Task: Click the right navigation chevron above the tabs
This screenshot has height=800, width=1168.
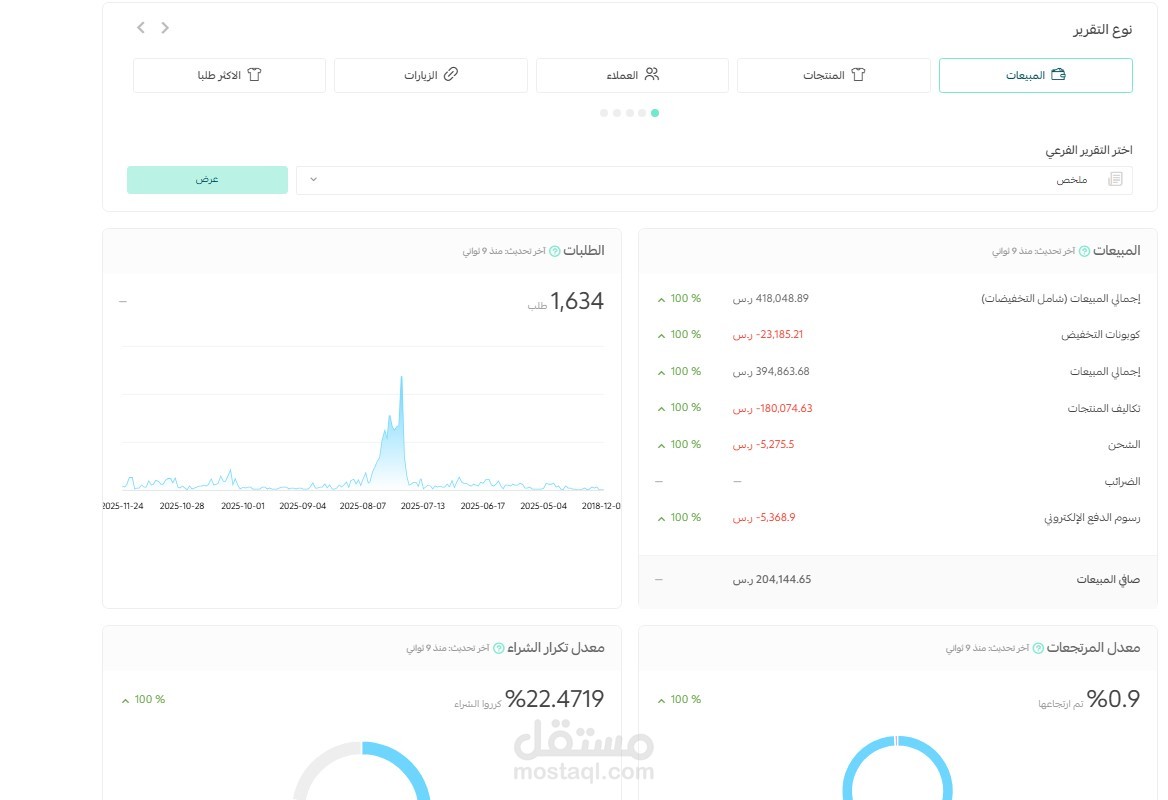Action: (x=164, y=27)
